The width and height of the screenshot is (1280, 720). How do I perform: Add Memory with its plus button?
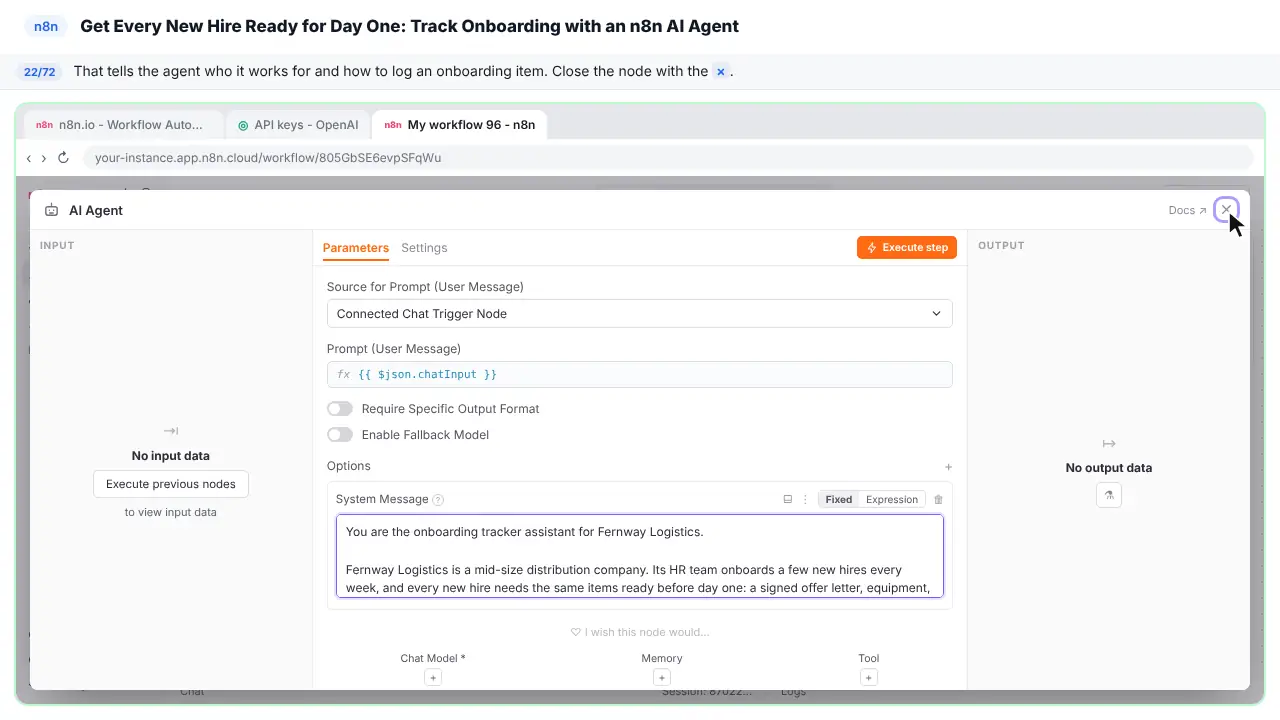661,678
